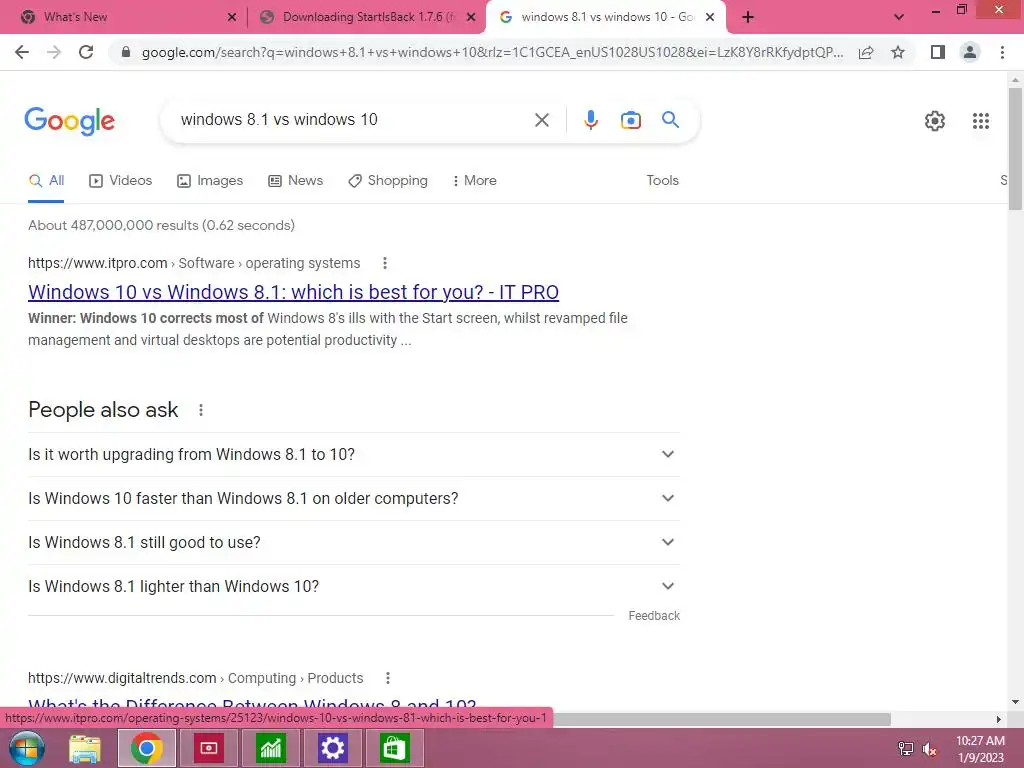Switch to the Videos results tab
Image resolution: width=1024 pixels, height=768 pixels.
coord(120,181)
